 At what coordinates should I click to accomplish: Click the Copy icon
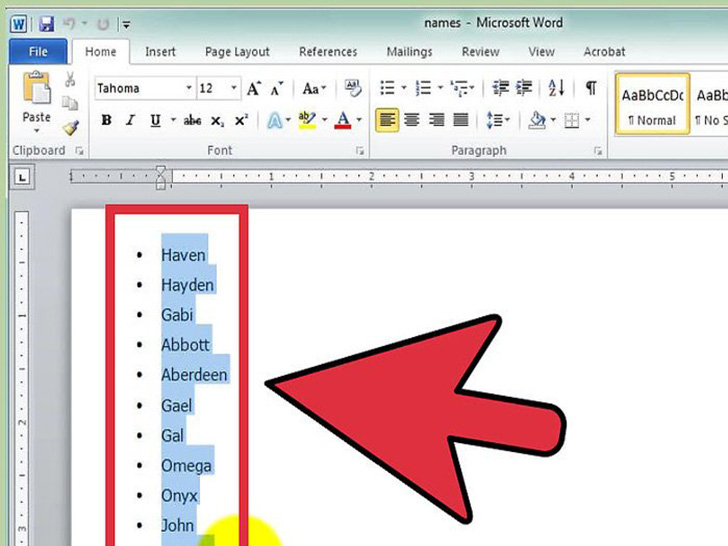pyautogui.click(x=70, y=103)
